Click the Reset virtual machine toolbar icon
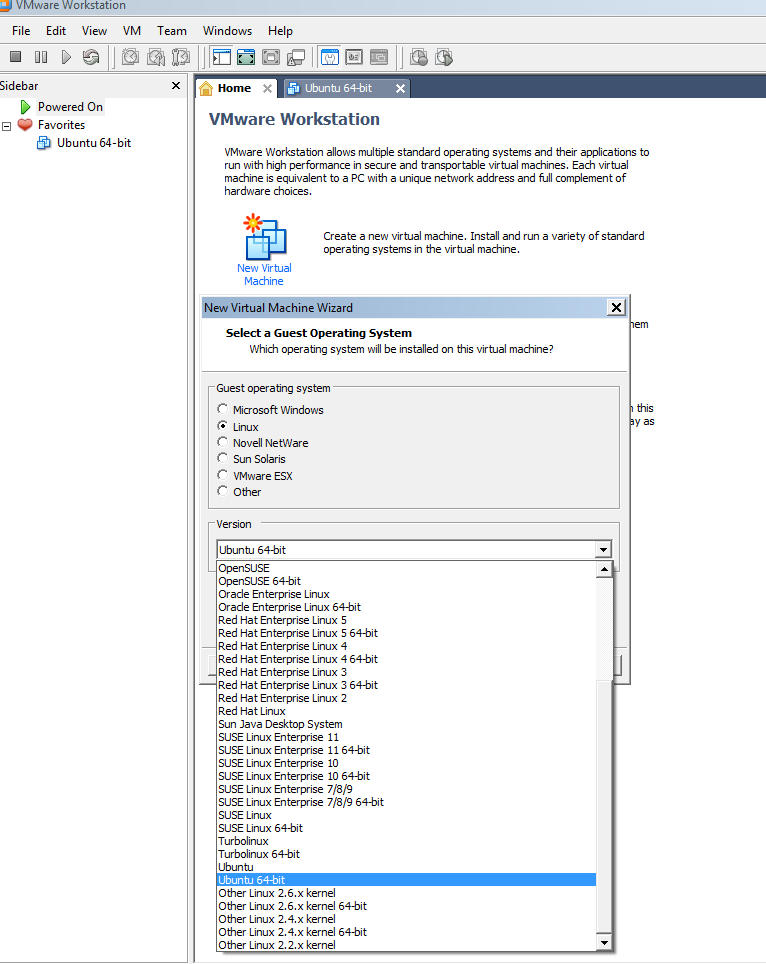This screenshot has height=964, width=766. coord(91,57)
